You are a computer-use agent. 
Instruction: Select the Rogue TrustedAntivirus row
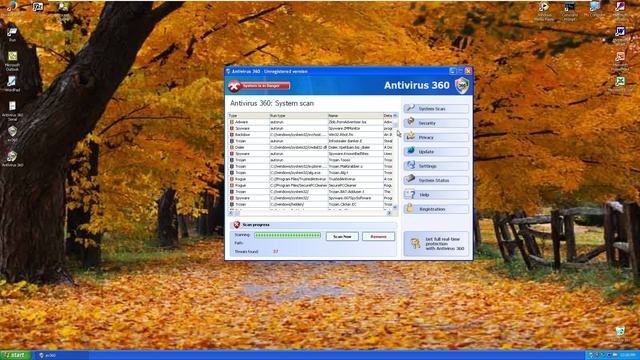click(x=310, y=179)
